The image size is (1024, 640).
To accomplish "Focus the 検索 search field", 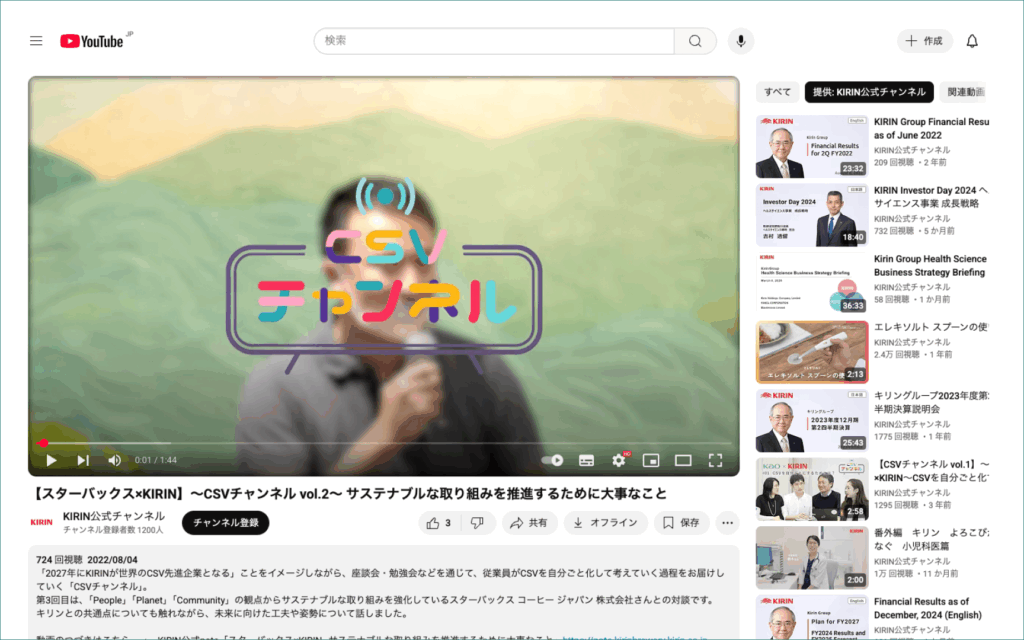I will click(494, 41).
